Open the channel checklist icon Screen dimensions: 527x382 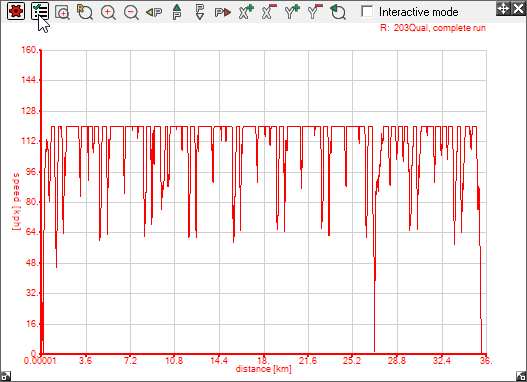tap(40, 11)
